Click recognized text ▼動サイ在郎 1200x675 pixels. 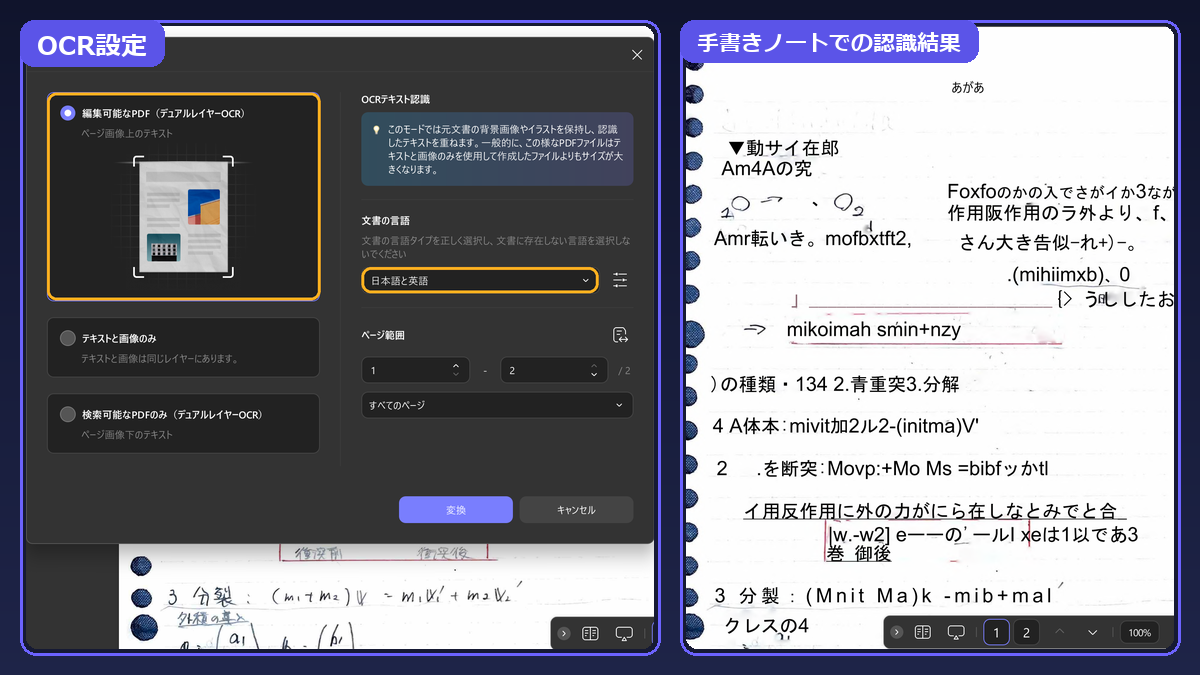click(784, 149)
